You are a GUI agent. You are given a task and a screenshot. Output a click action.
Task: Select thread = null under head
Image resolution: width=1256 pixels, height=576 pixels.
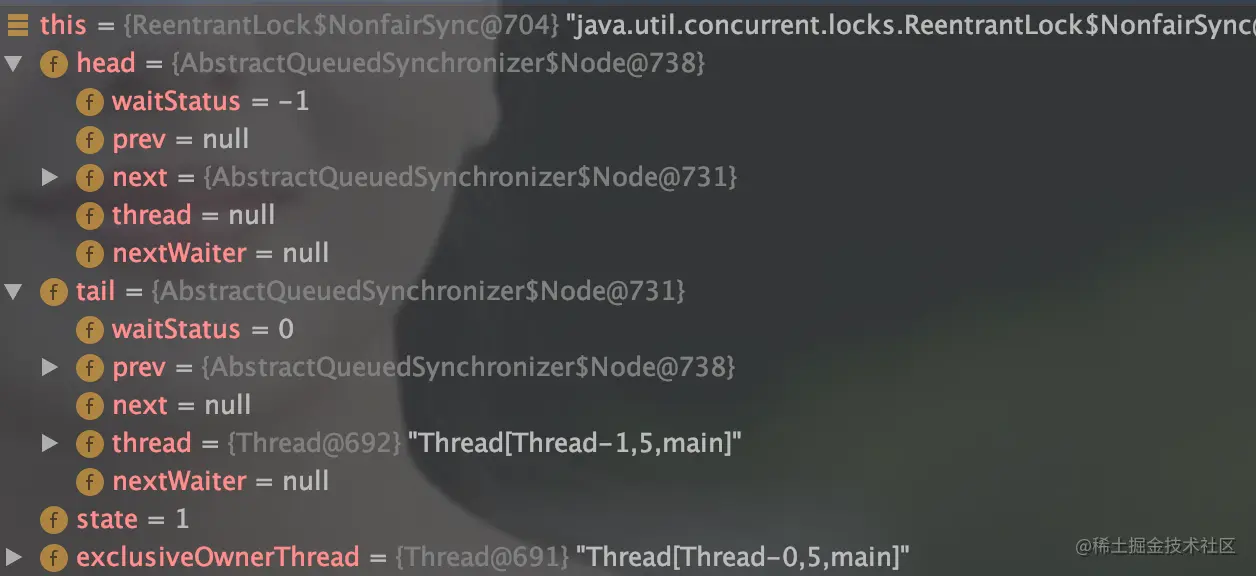point(176,216)
